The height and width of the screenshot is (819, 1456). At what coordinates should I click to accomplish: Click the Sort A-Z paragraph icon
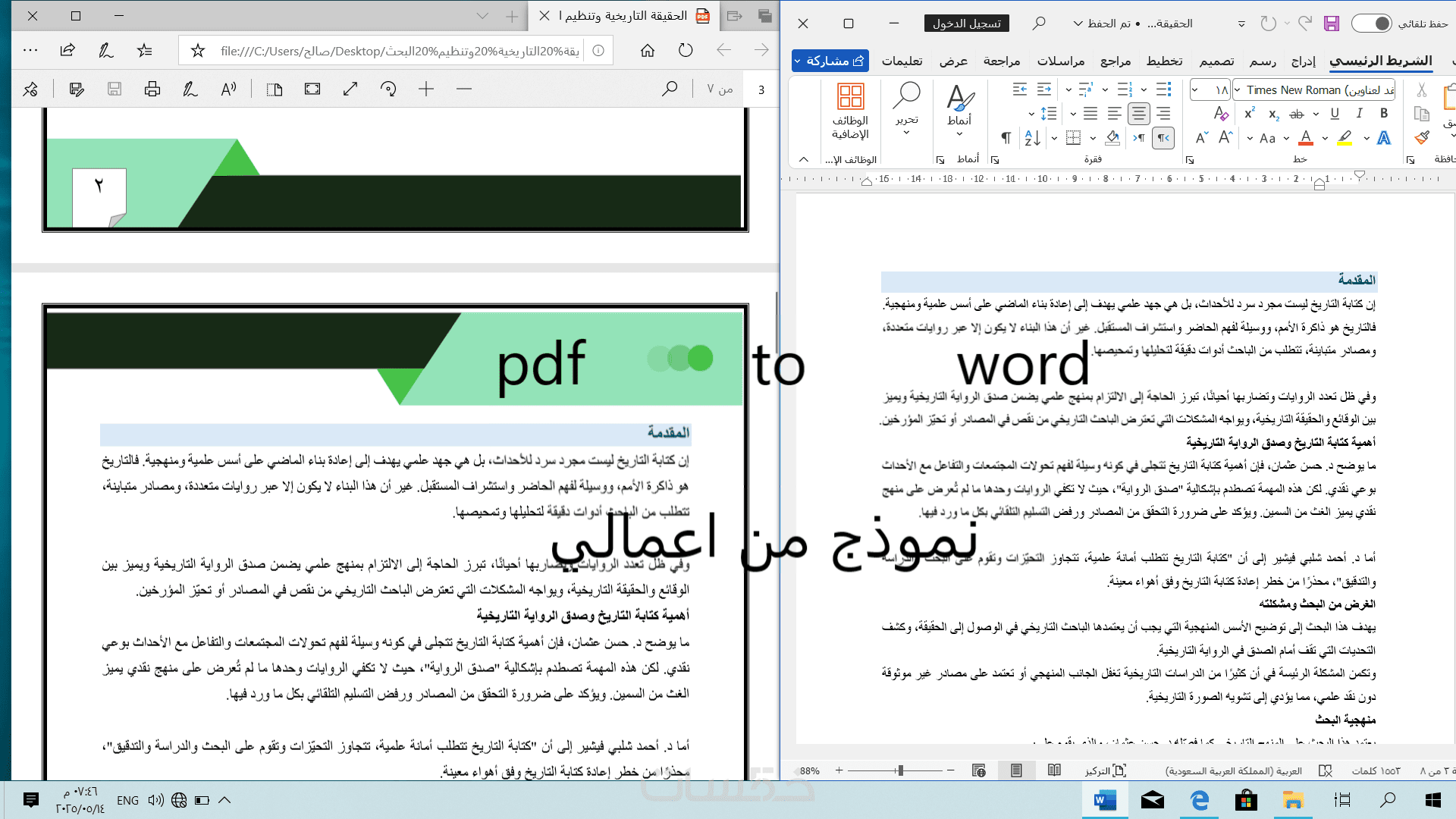[x=1032, y=138]
